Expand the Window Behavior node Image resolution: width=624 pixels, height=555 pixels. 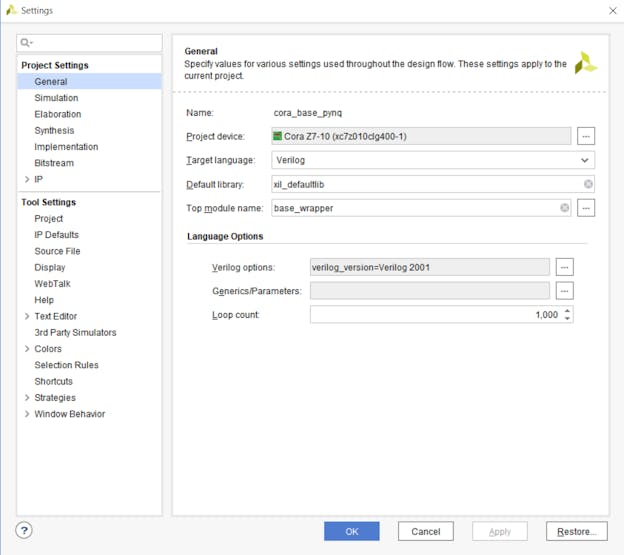[x=27, y=414]
